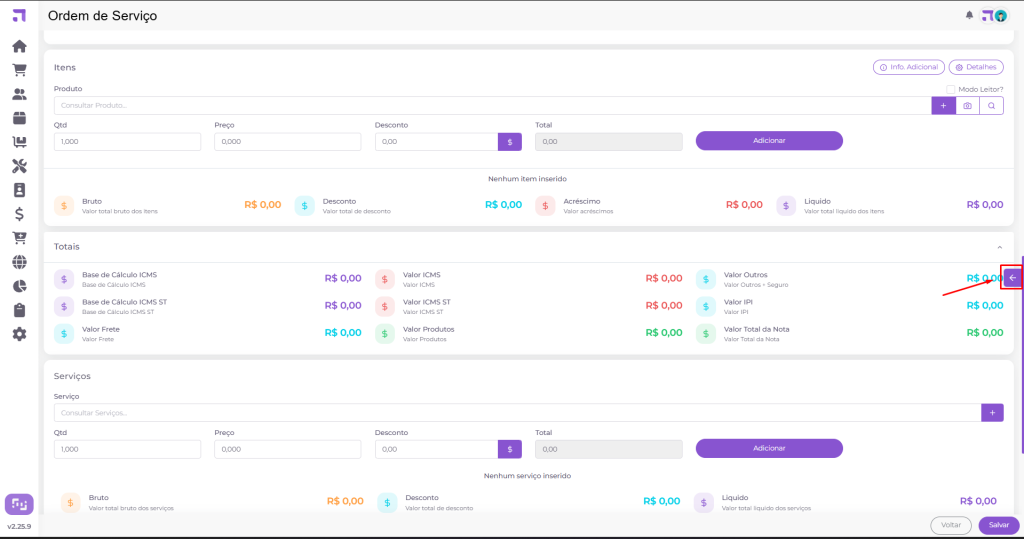This screenshot has height=539, width=1024.
Task: Enable the Modo Leitor checkbox
Action: coord(950,89)
